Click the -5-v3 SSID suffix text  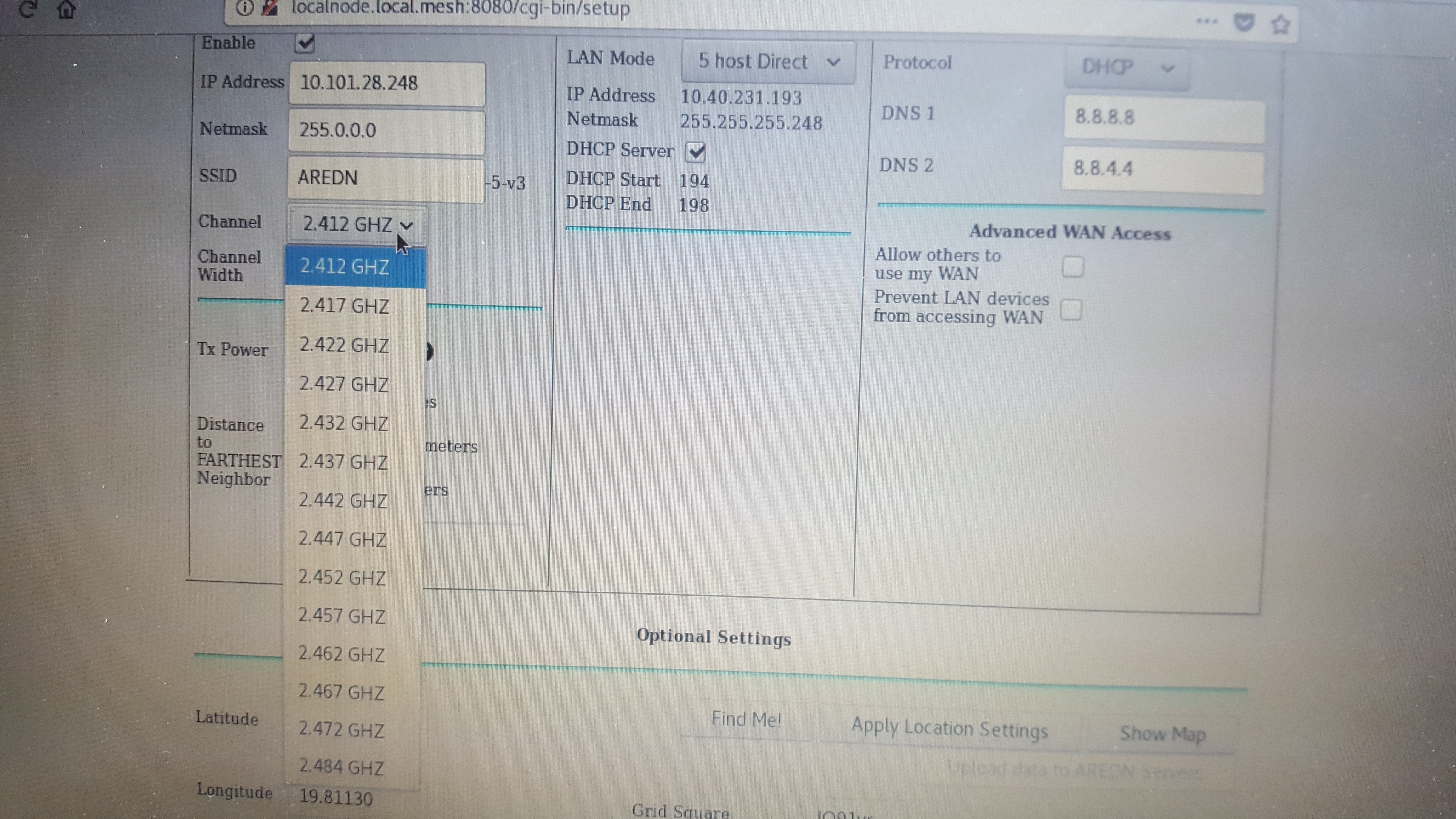click(x=505, y=183)
